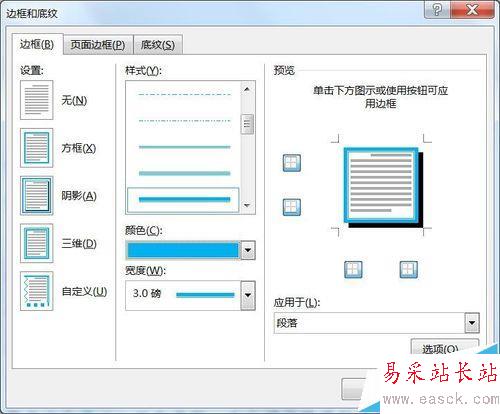Screen dimensions: 500x414
Task: Switch to the 边框(B) tab
Action: 37,44
